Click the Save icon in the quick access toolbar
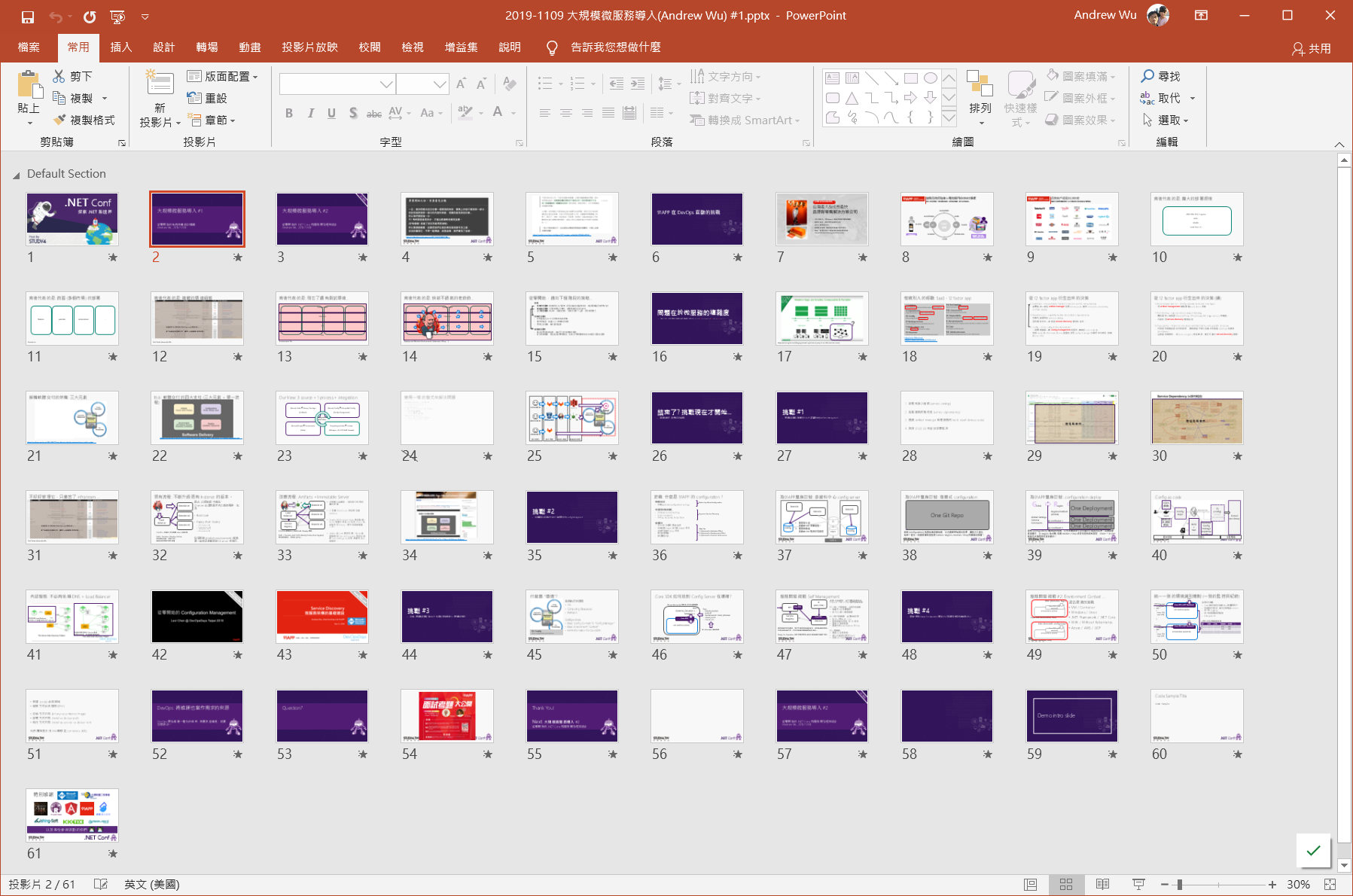1353x896 pixels. tap(28, 16)
